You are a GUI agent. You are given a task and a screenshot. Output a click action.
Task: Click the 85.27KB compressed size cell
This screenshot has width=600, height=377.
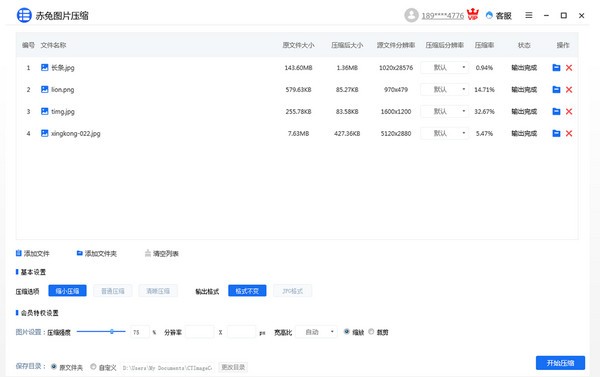click(347, 90)
